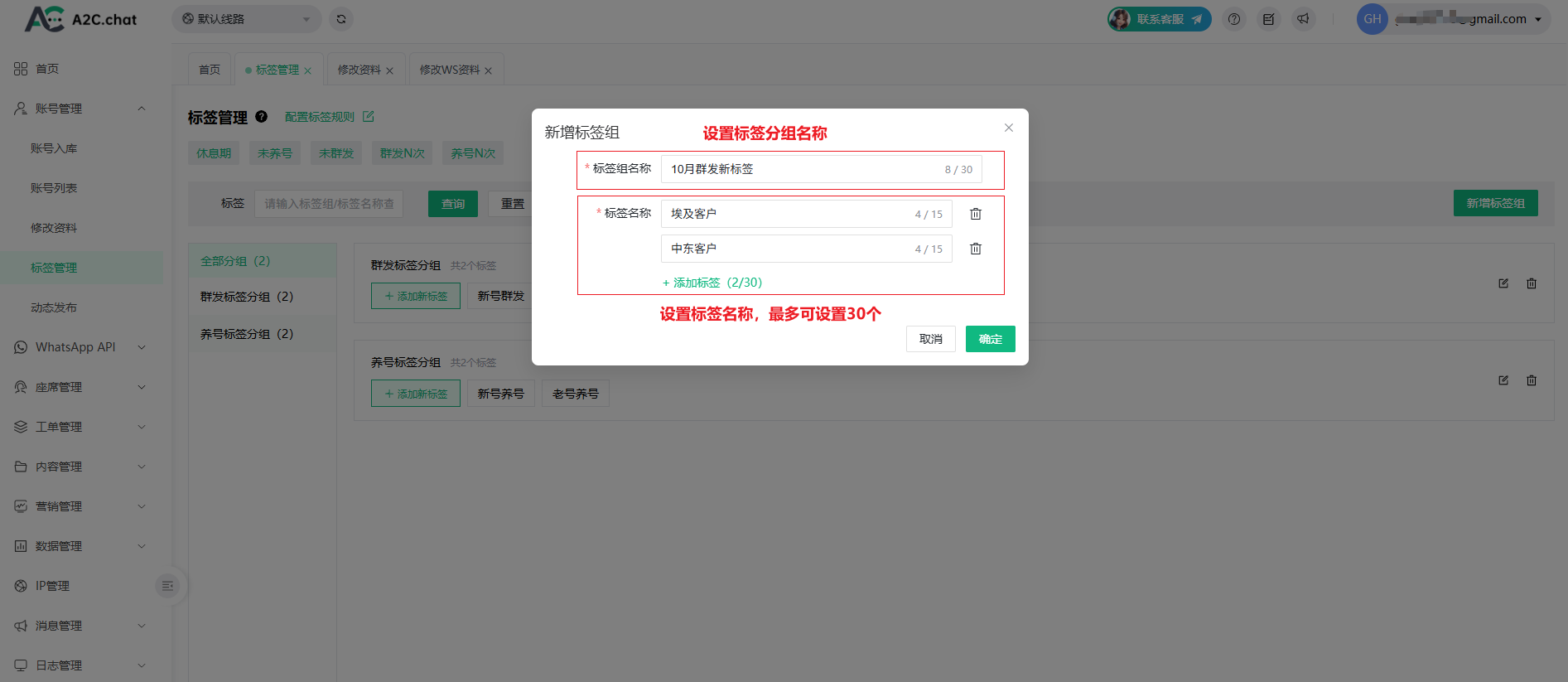The width and height of the screenshot is (1568, 682).
Task: Delete the 埃及客户 tag row
Action: pos(976,214)
